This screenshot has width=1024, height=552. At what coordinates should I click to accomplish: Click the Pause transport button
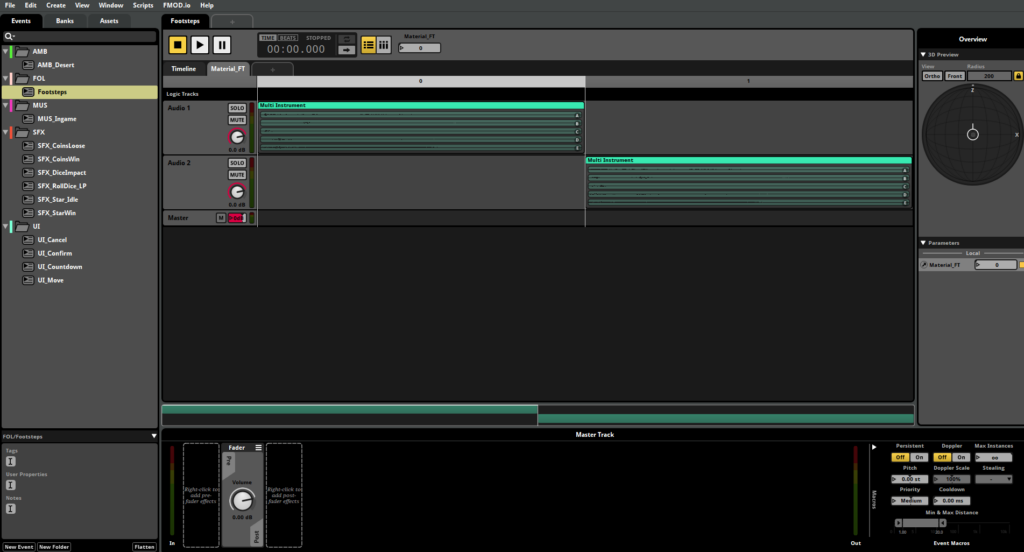(x=222, y=44)
